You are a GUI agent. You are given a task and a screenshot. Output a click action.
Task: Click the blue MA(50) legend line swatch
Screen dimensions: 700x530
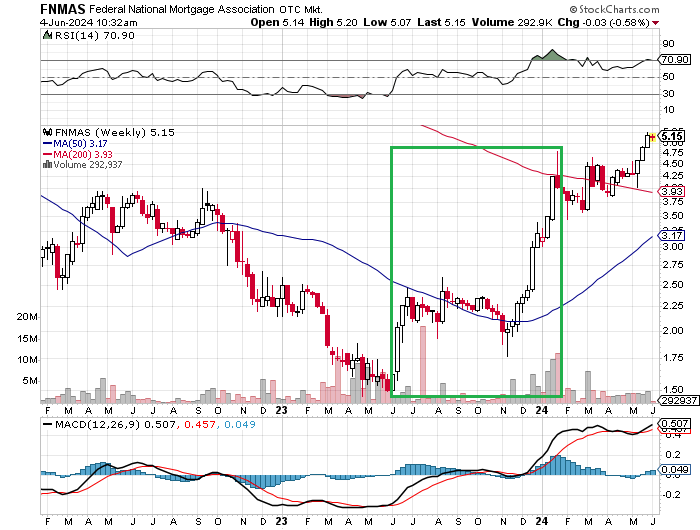[47, 143]
